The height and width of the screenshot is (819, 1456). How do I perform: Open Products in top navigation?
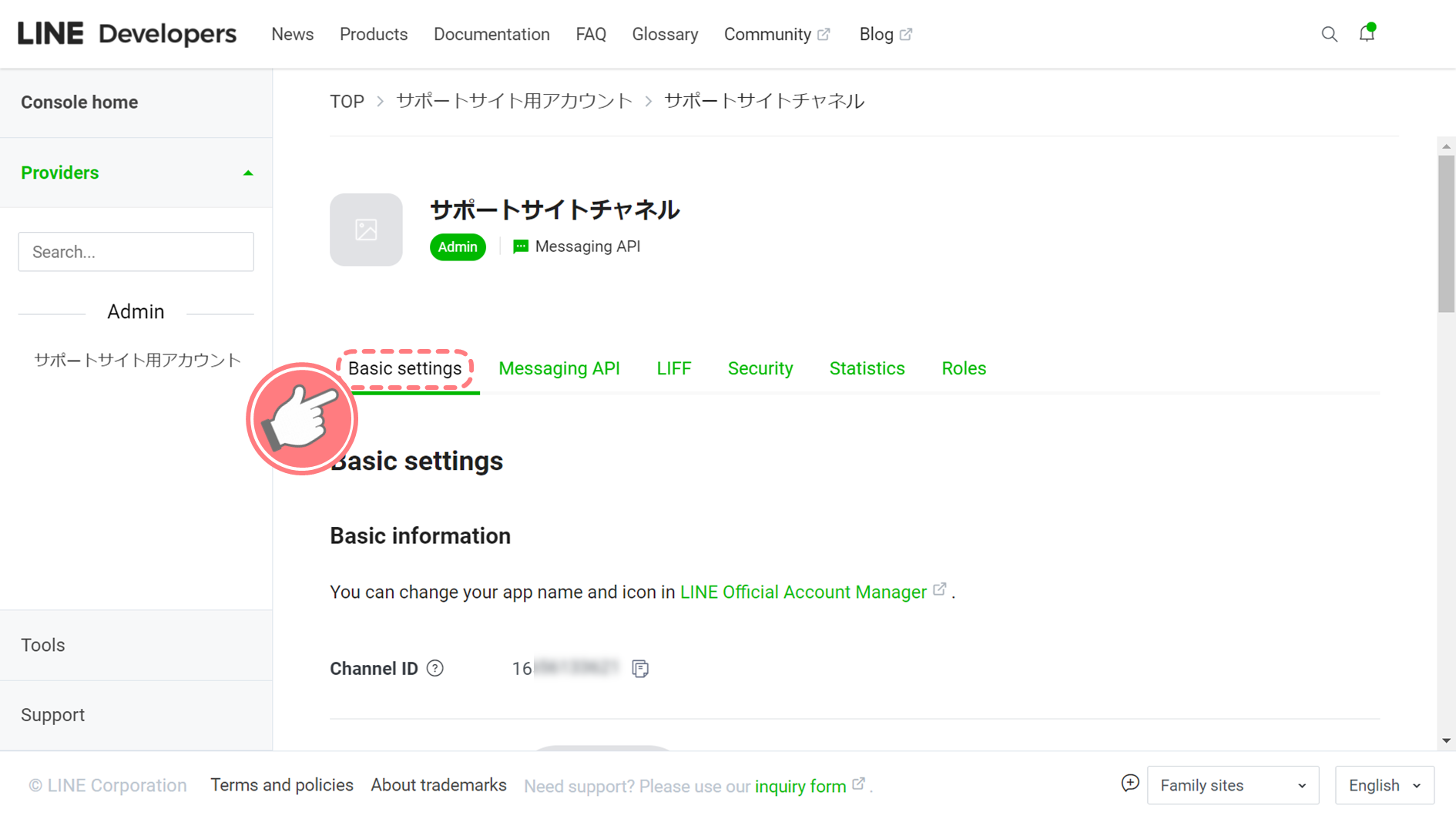pyautogui.click(x=374, y=35)
